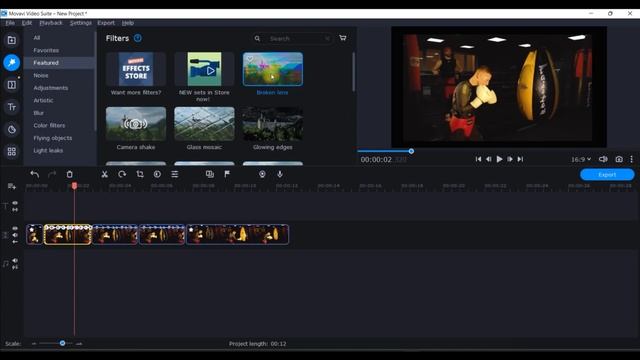This screenshot has height=360, width=640.
Task: Skip to the previous clip
Action: click(478, 159)
